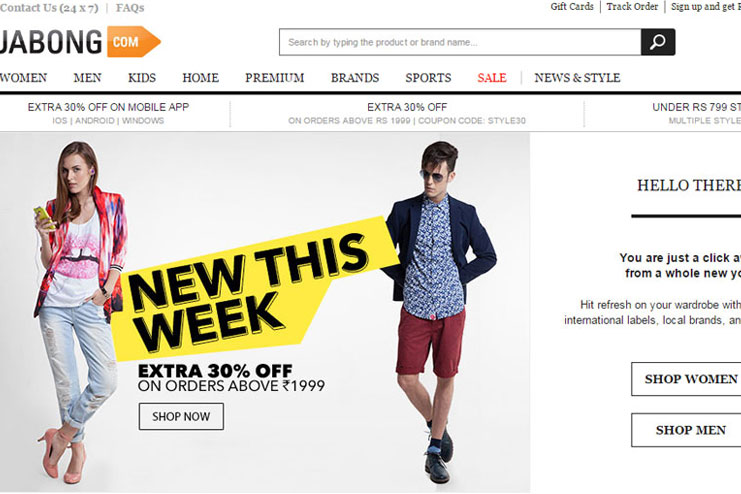Image resolution: width=741 pixels, height=494 pixels.
Task: Open the Track Order link
Action: [632, 7]
